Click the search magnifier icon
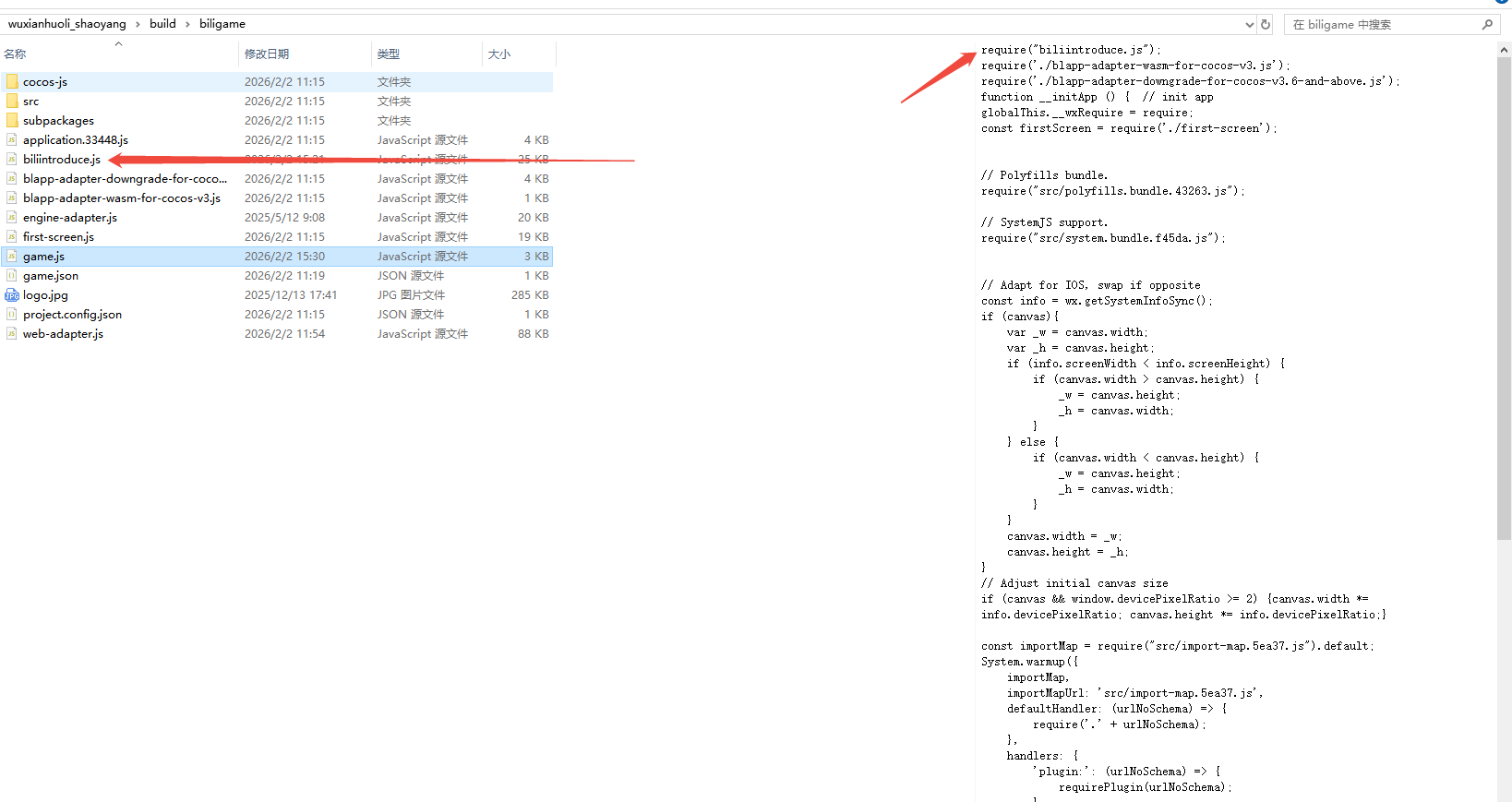Image resolution: width=1512 pixels, height=802 pixels. 1487,25
